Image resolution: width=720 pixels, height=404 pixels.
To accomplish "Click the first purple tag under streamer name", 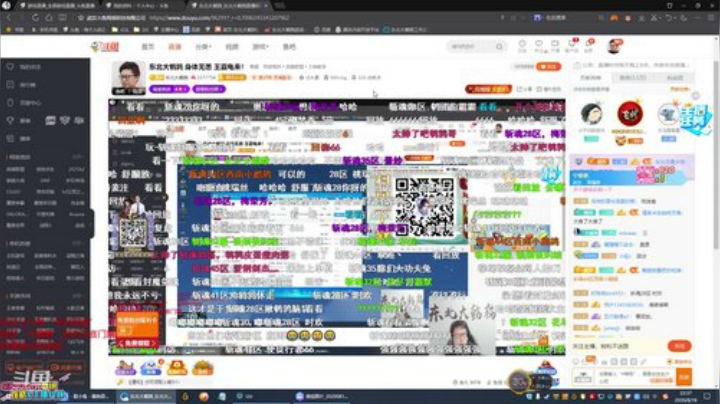I will (169, 89).
